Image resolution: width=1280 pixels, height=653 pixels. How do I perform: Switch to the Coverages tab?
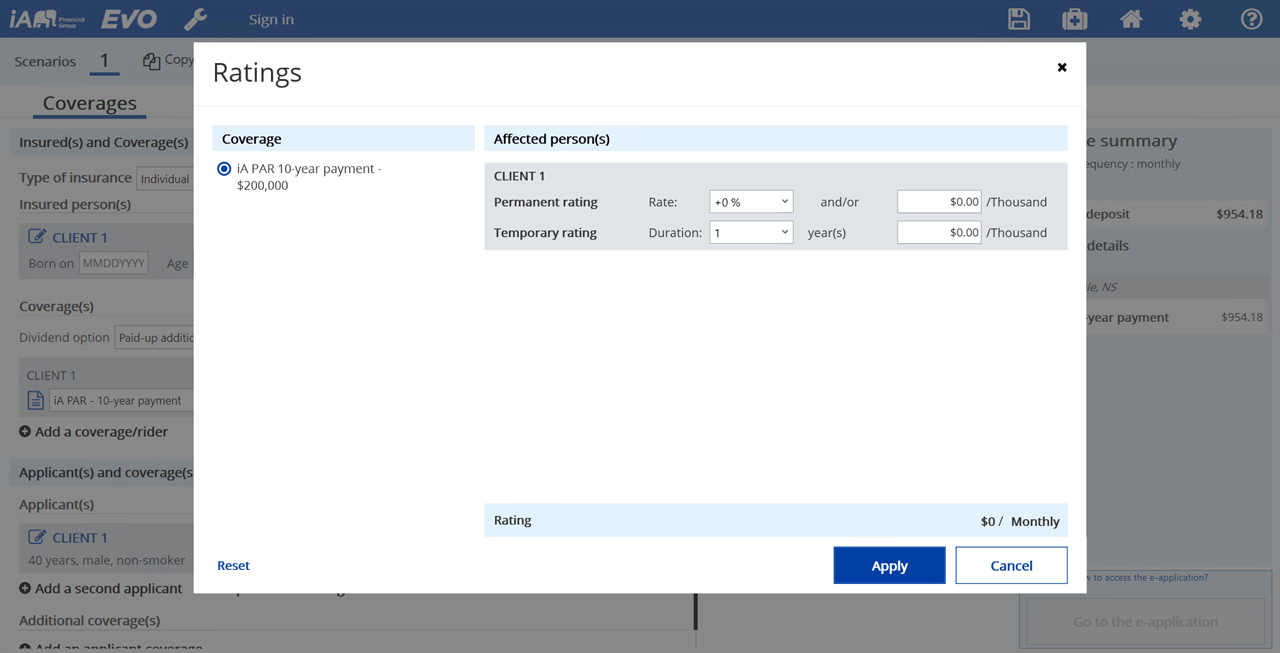90,104
